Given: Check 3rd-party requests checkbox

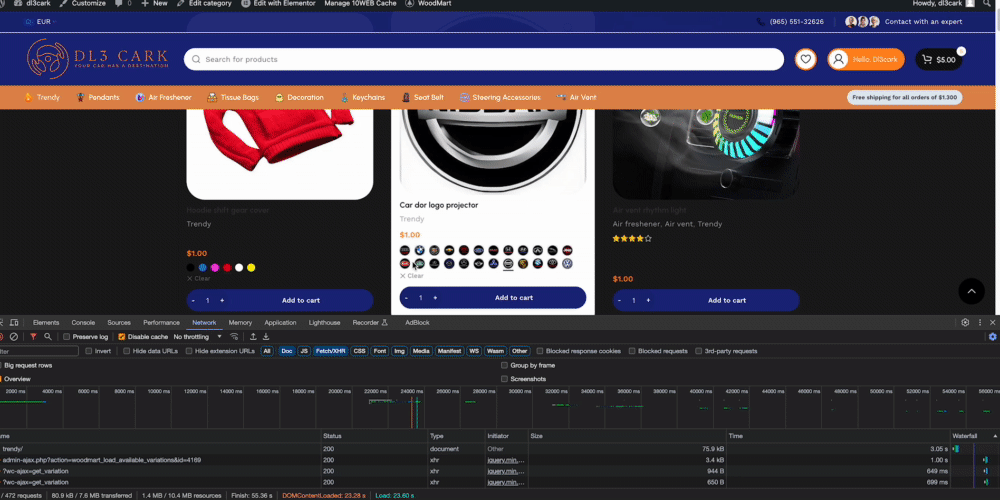Looking at the screenshot, I should pos(699,351).
